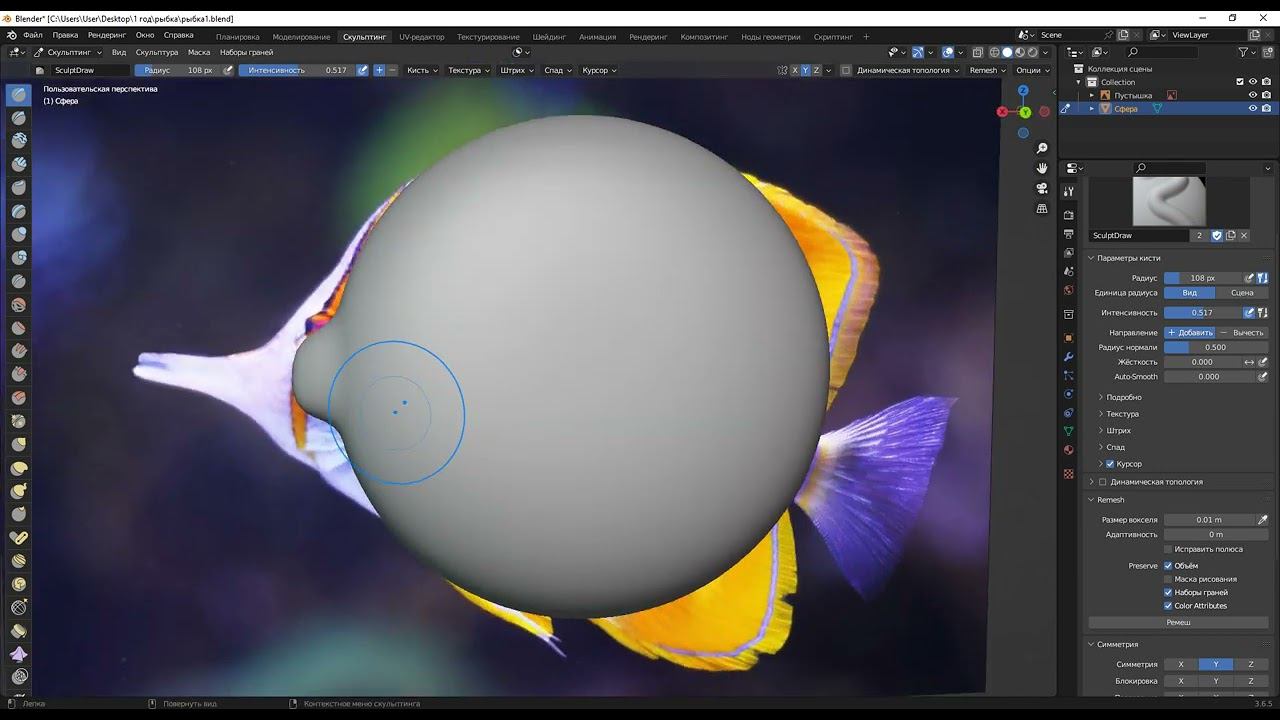1280x720 pixels.
Task: Toggle camera view with the camera gizmo
Action: point(1042,188)
